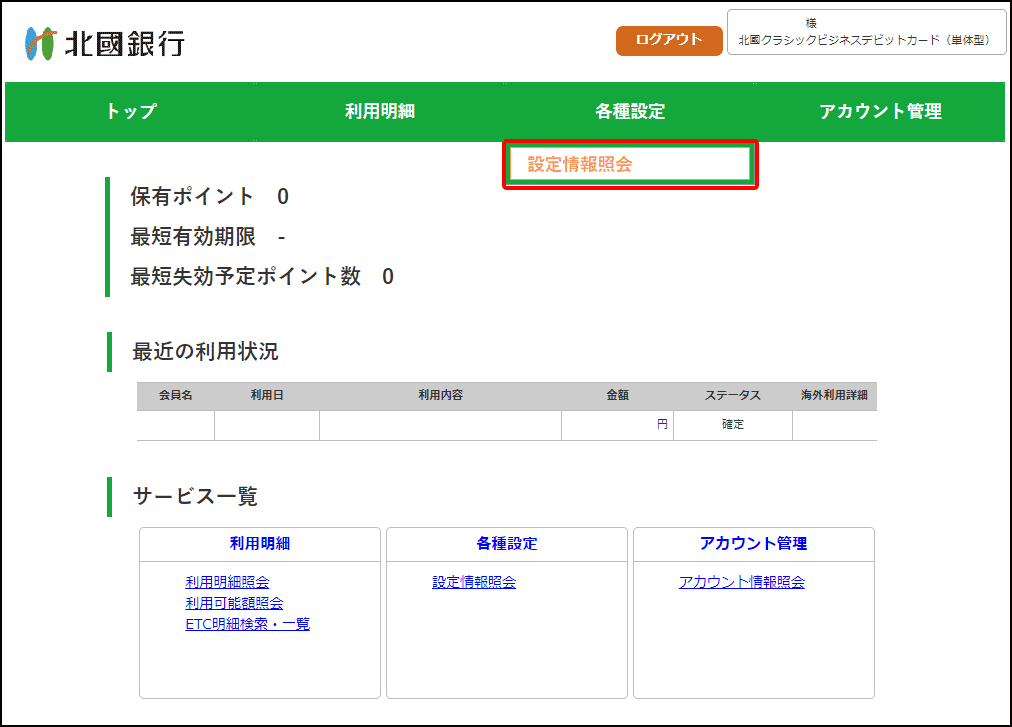Screen dimensions: 1012x727
Task: Select the 確定 status cell in table
Action: 733,425
